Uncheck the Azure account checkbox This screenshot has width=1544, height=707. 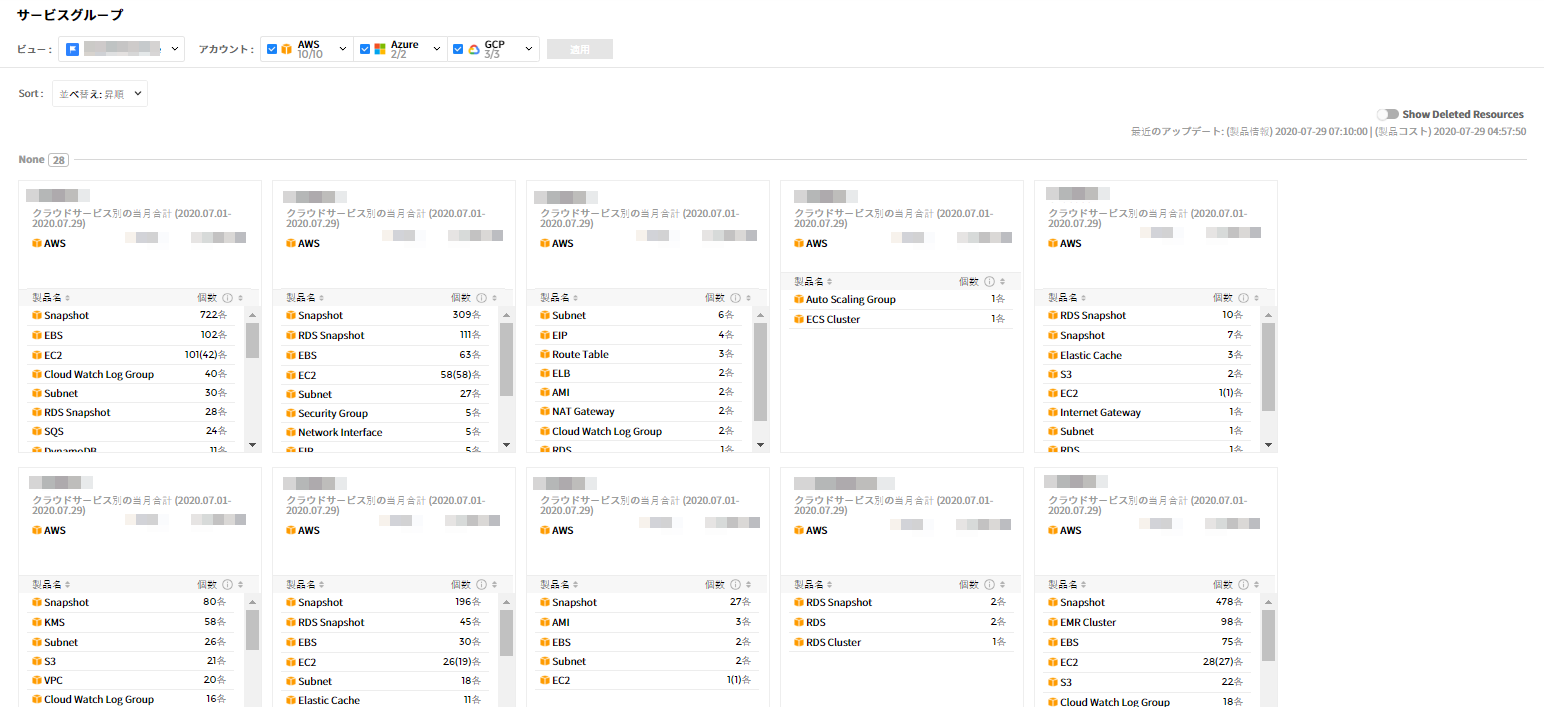pos(365,50)
